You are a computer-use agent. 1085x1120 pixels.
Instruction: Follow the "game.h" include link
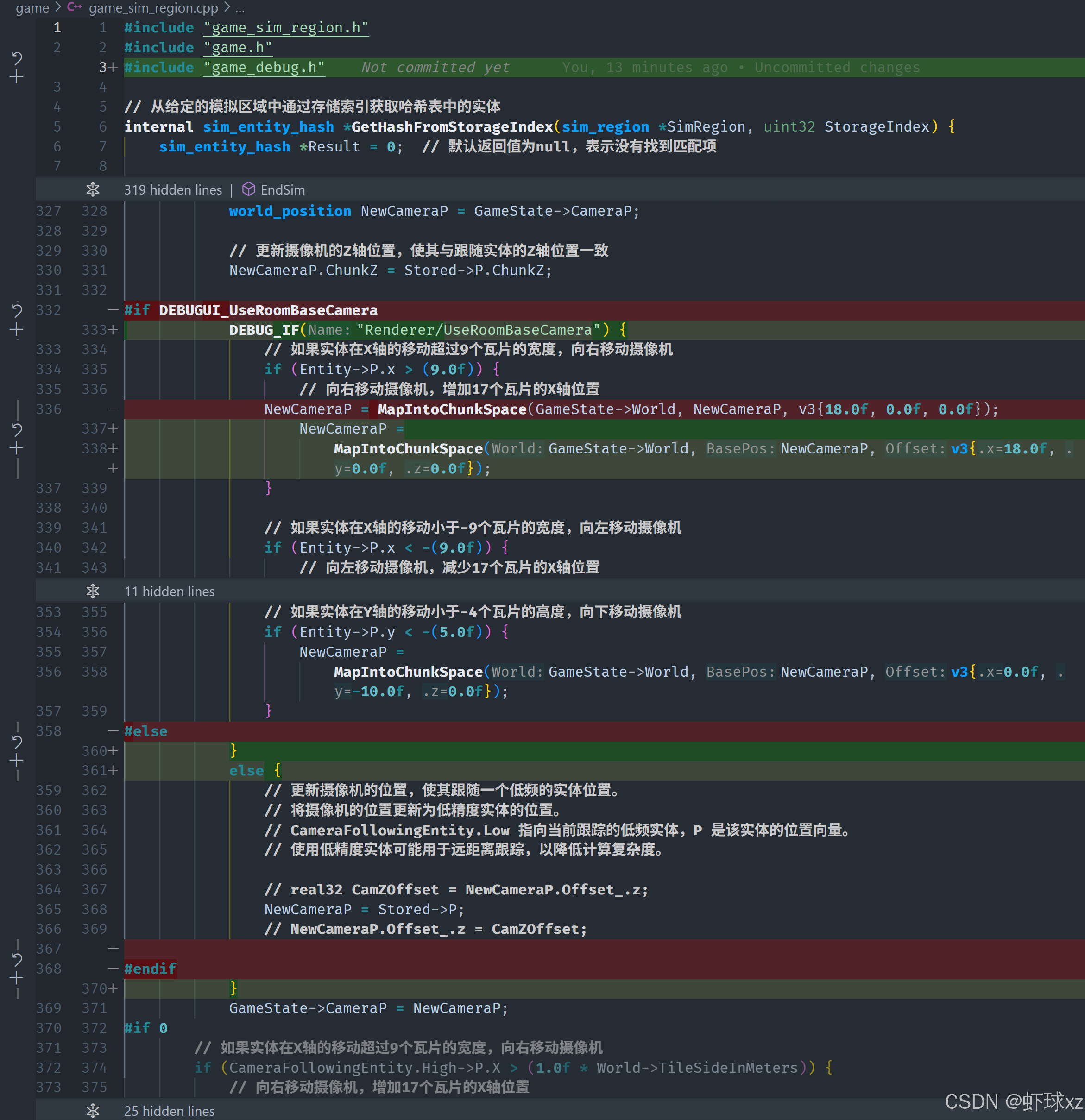point(238,48)
